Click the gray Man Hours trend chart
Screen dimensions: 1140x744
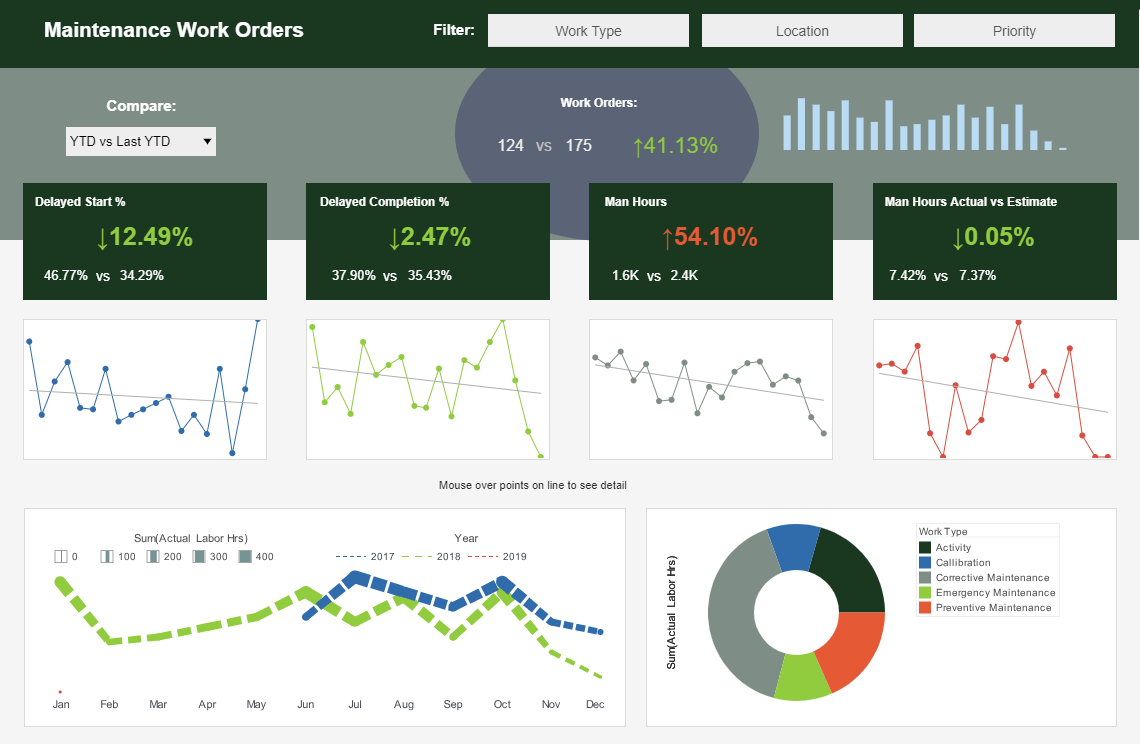point(710,389)
